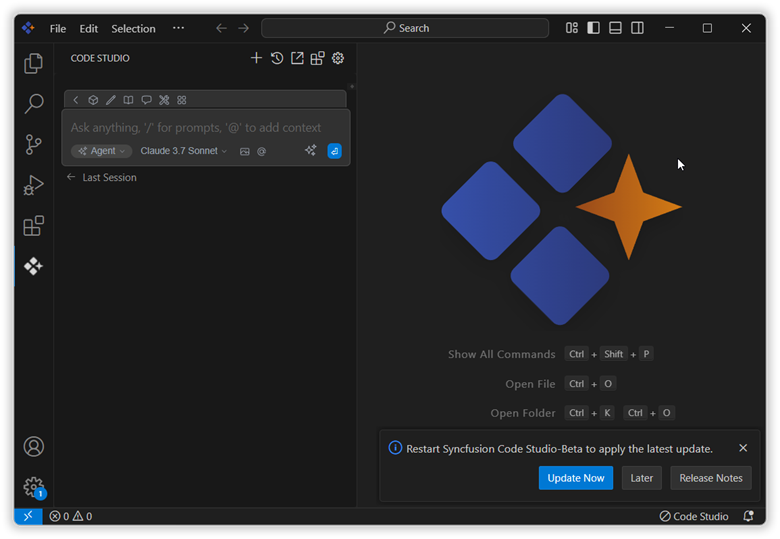This screenshot has height=539, width=780.
Task: Open the File menu
Action: click(x=58, y=28)
